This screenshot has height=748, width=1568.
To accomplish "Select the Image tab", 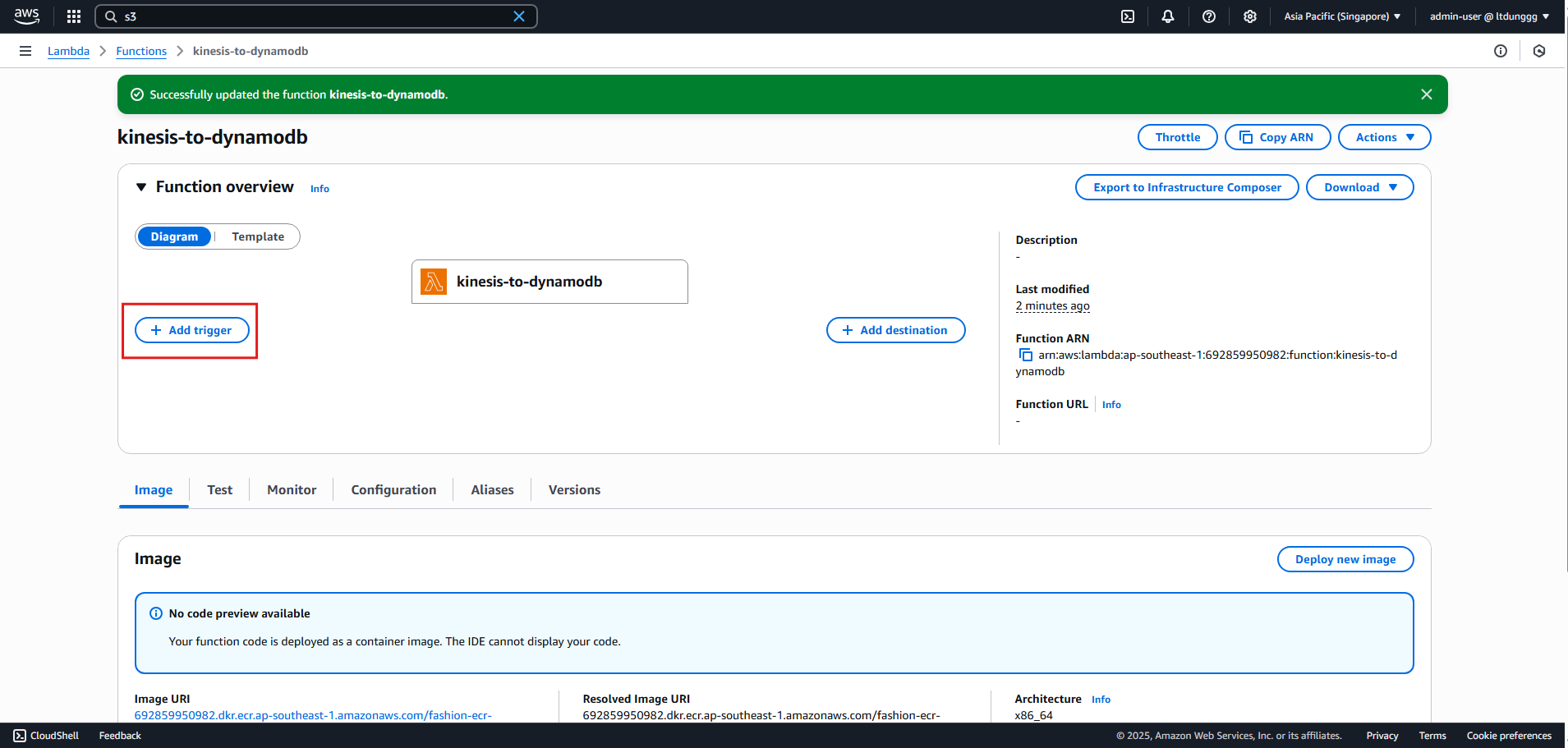I will 154,490.
